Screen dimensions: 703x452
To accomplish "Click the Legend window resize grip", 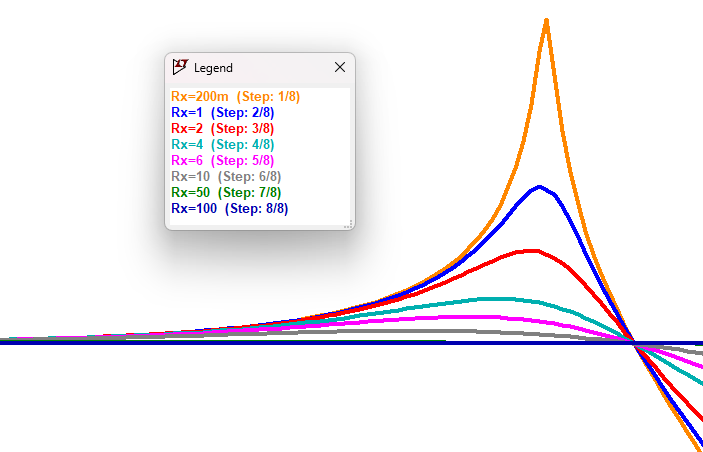I will pyautogui.click(x=348, y=225).
